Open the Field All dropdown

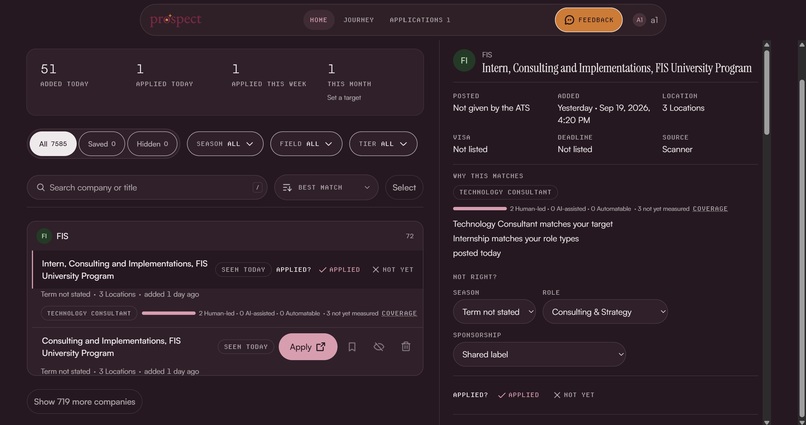point(306,144)
